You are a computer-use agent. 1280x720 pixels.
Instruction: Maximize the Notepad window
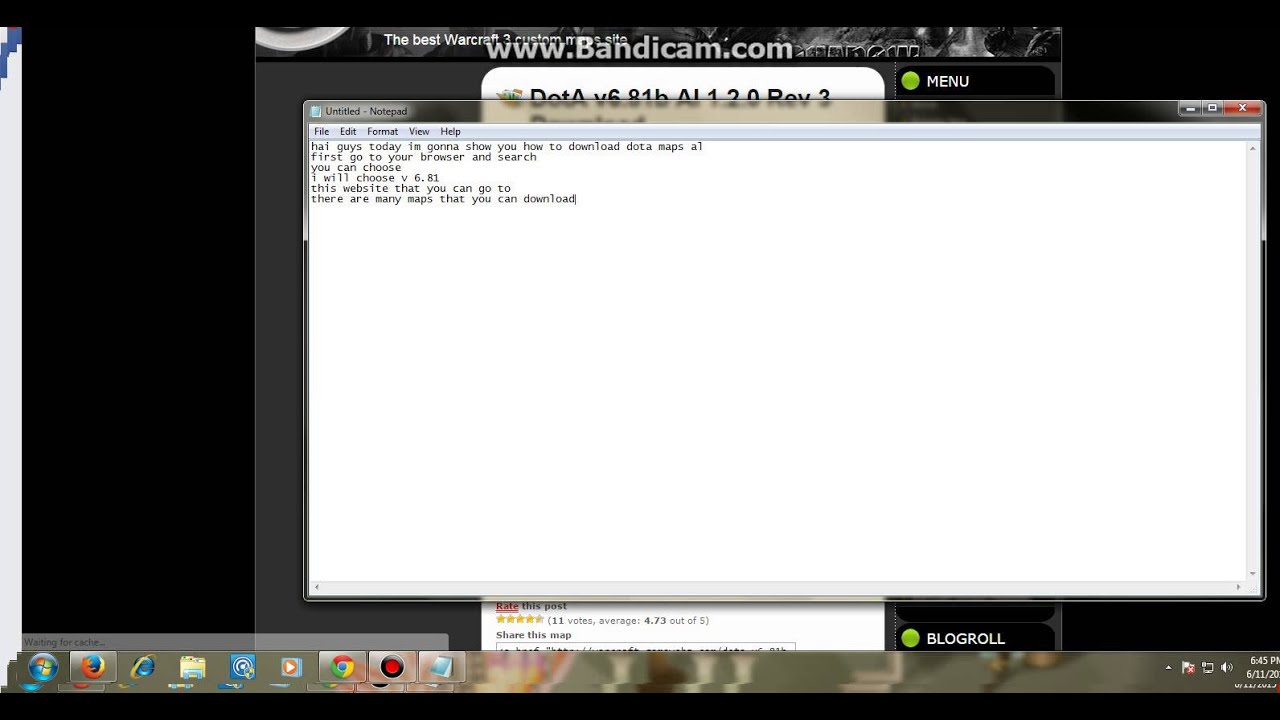pos(1212,108)
